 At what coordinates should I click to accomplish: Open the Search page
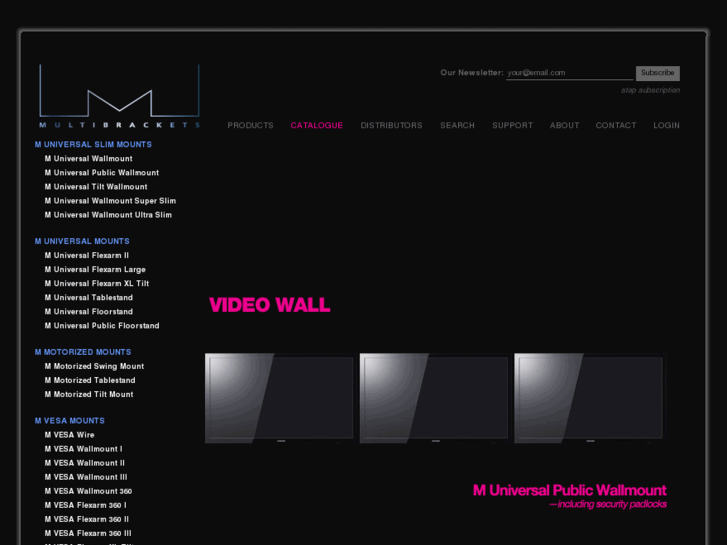pos(457,126)
